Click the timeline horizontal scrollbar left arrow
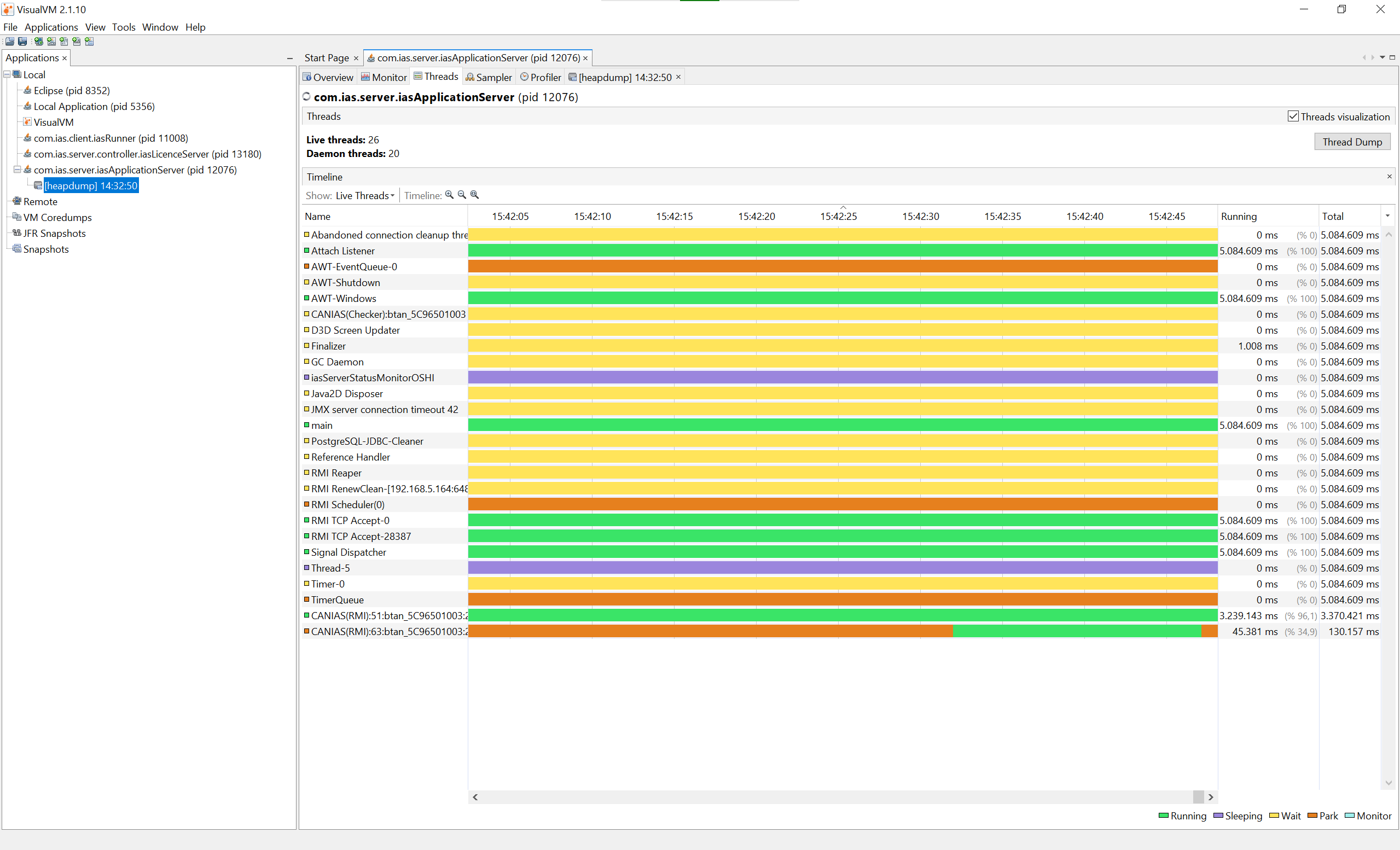The image size is (1400, 850). coord(475,797)
